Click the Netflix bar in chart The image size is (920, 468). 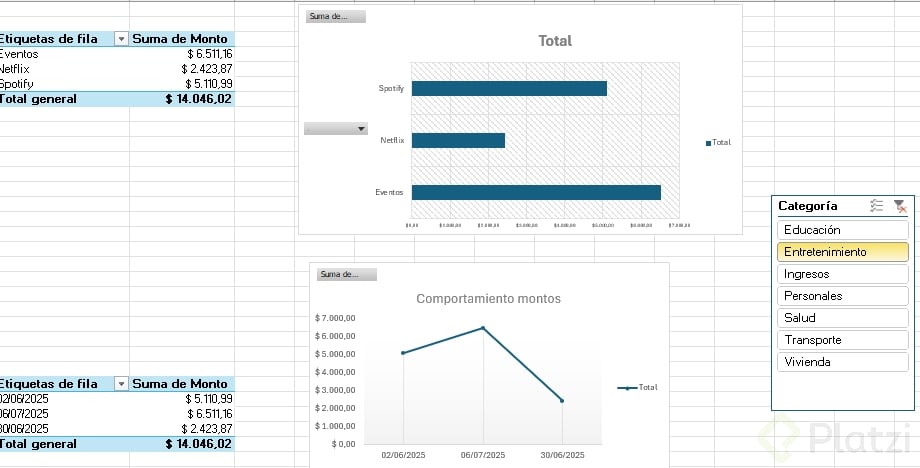pos(458,141)
